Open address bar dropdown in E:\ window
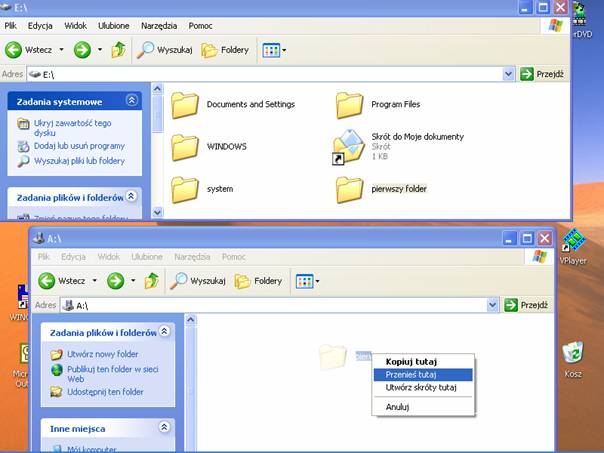This screenshot has width=604, height=453. (x=507, y=74)
